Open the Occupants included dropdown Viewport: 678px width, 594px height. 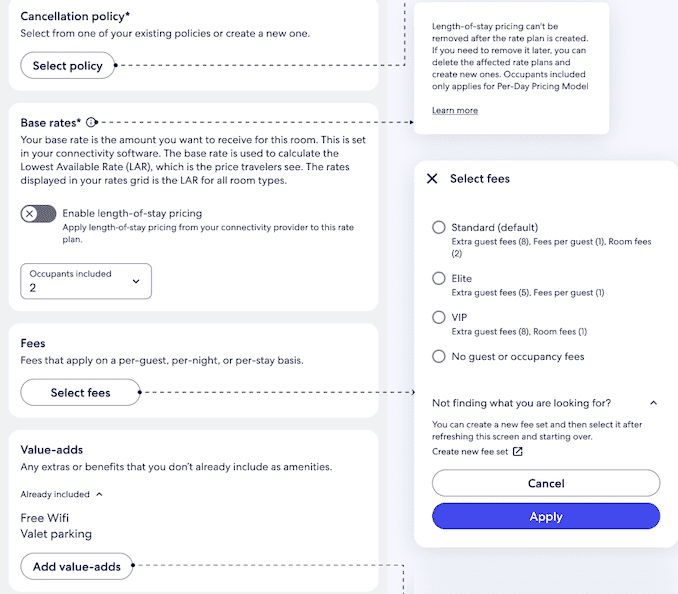(x=86, y=281)
